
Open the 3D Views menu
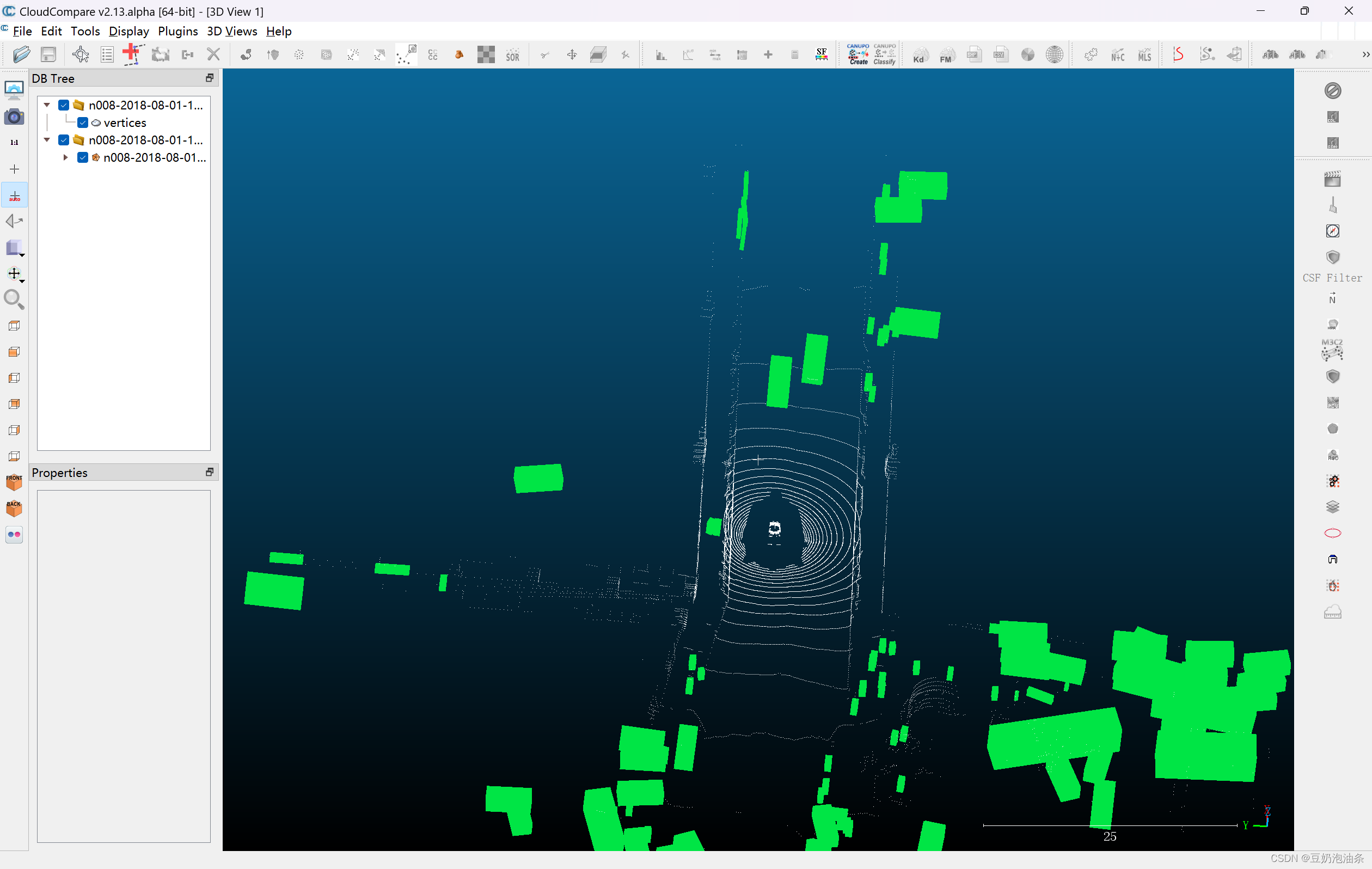pos(231,32)
